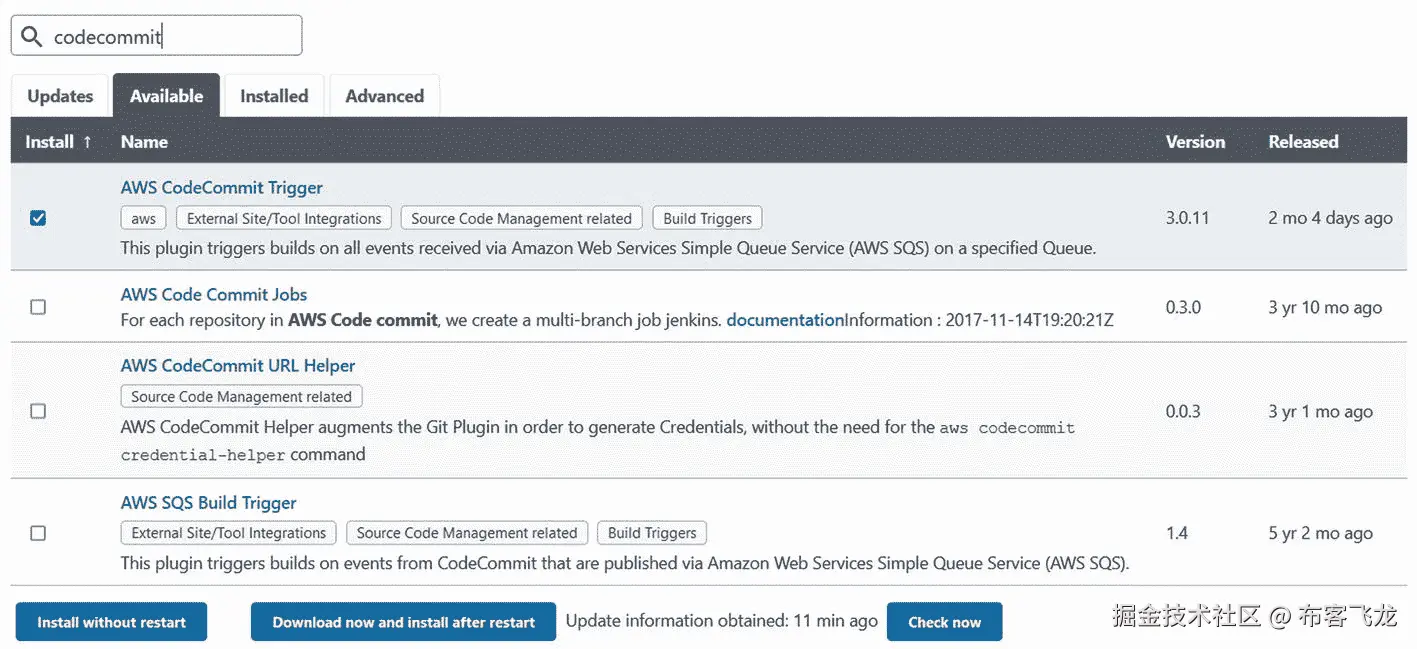This screenshot has width=1417, height=649.
Task: Enable the AWS CodeCommit URL Helper checkbox
Action: point(38,411)
